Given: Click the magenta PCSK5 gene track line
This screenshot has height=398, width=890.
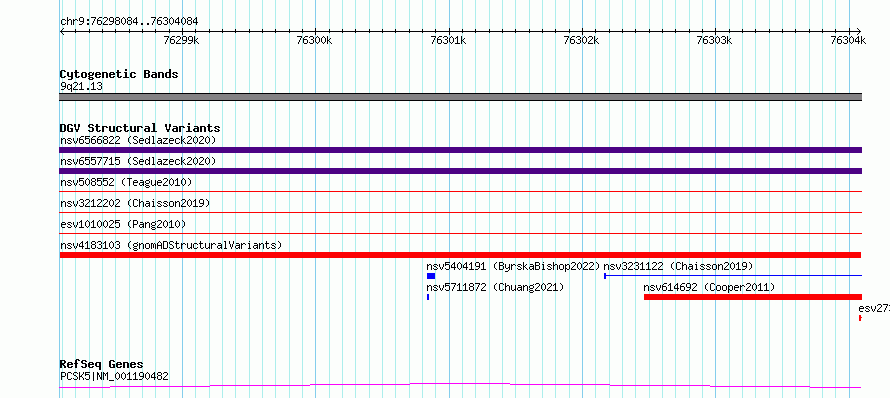Looking at the screenshot, I should tap(460, 386).
